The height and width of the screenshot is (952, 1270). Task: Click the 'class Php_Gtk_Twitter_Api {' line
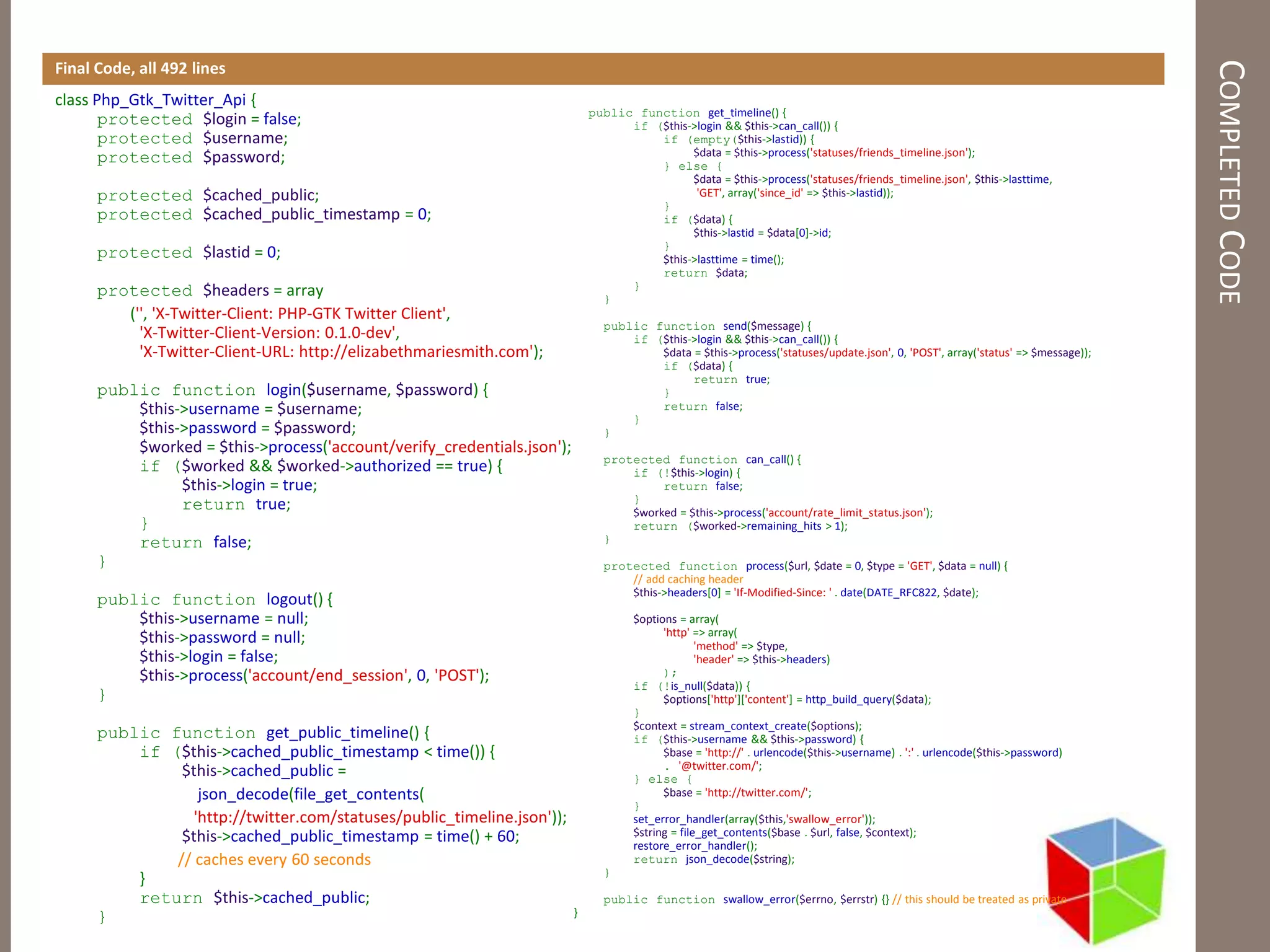tap(156, 100)
